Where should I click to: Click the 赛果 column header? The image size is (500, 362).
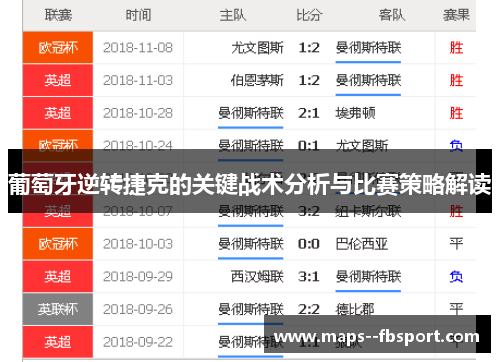coord(456,15)
